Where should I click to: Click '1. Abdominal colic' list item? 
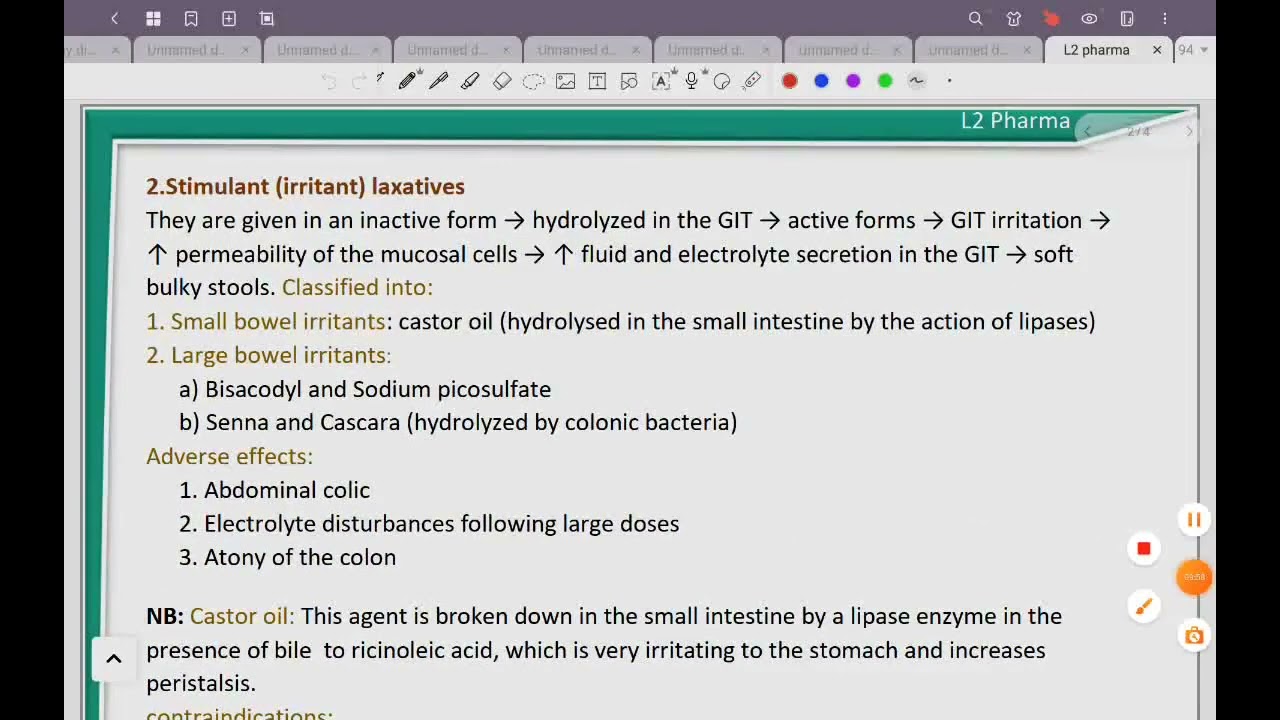click(x=274, y=490)
